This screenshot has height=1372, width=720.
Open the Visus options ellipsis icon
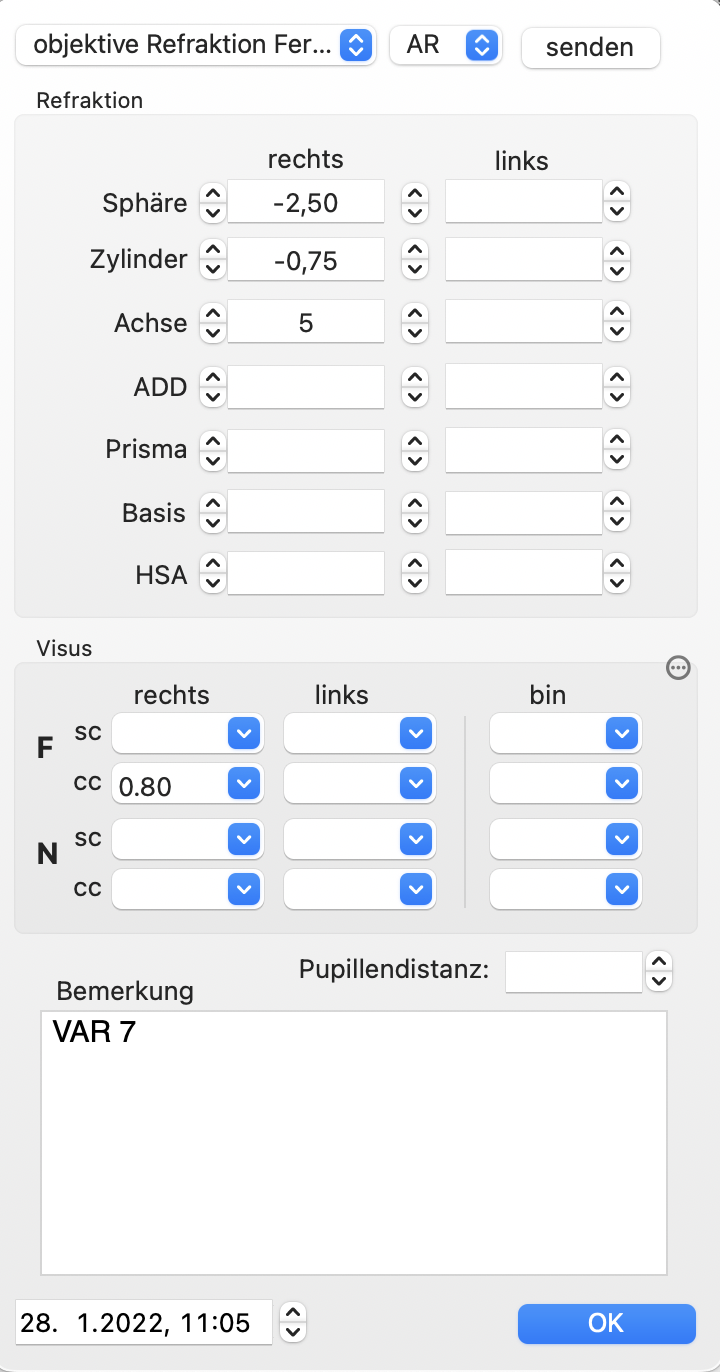coord(678,669)
